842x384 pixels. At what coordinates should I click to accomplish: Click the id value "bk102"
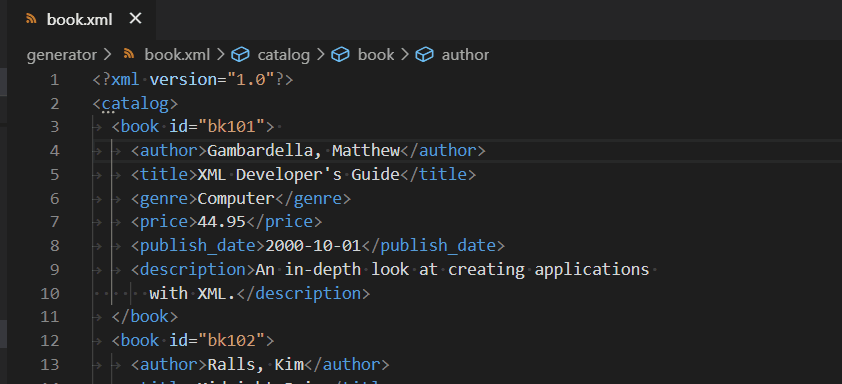click(x=232, y=340)
